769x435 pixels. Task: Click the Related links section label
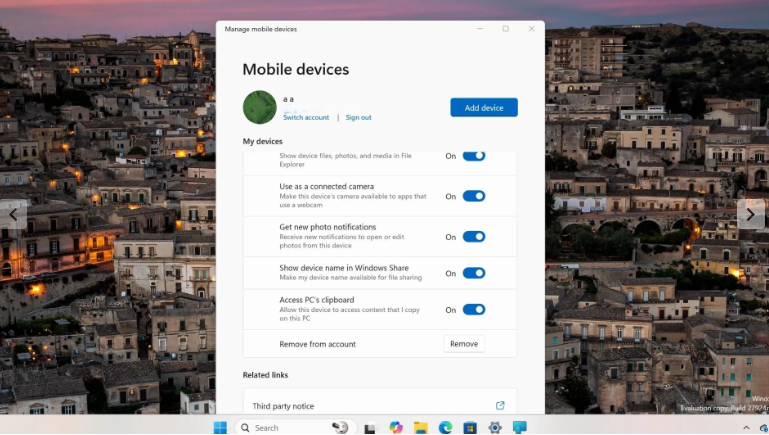(x=265, y=375)
